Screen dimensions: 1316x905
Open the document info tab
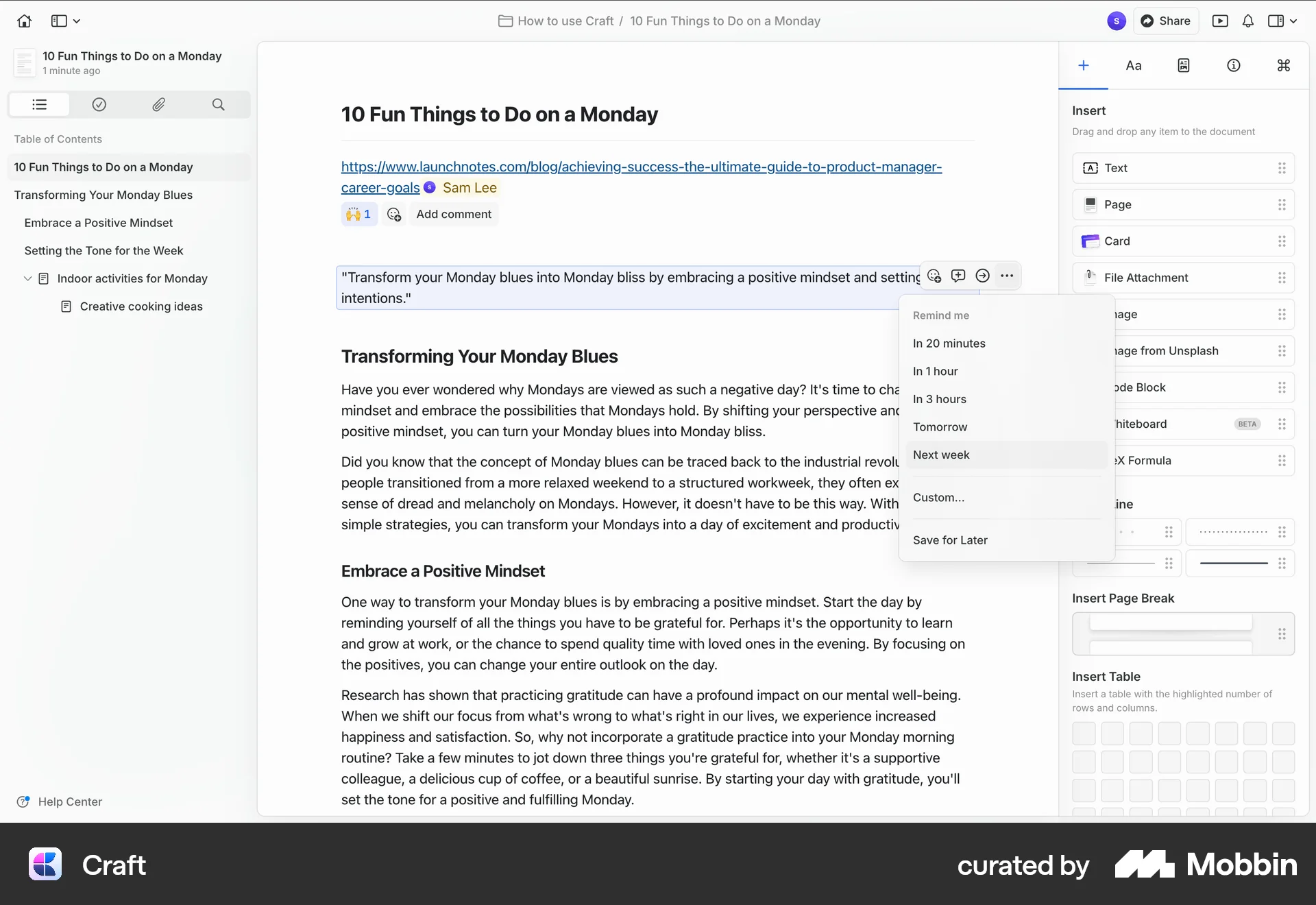[1233, 66]
